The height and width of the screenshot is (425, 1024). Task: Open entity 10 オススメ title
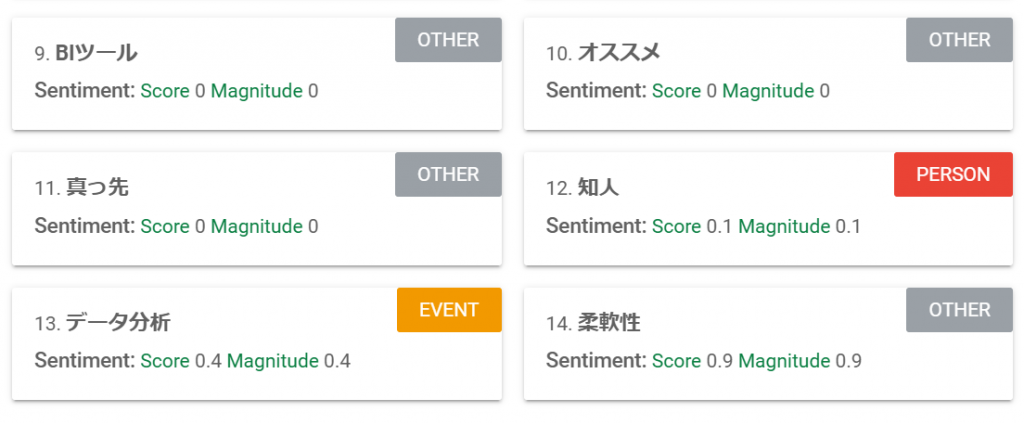pos(603,54)
